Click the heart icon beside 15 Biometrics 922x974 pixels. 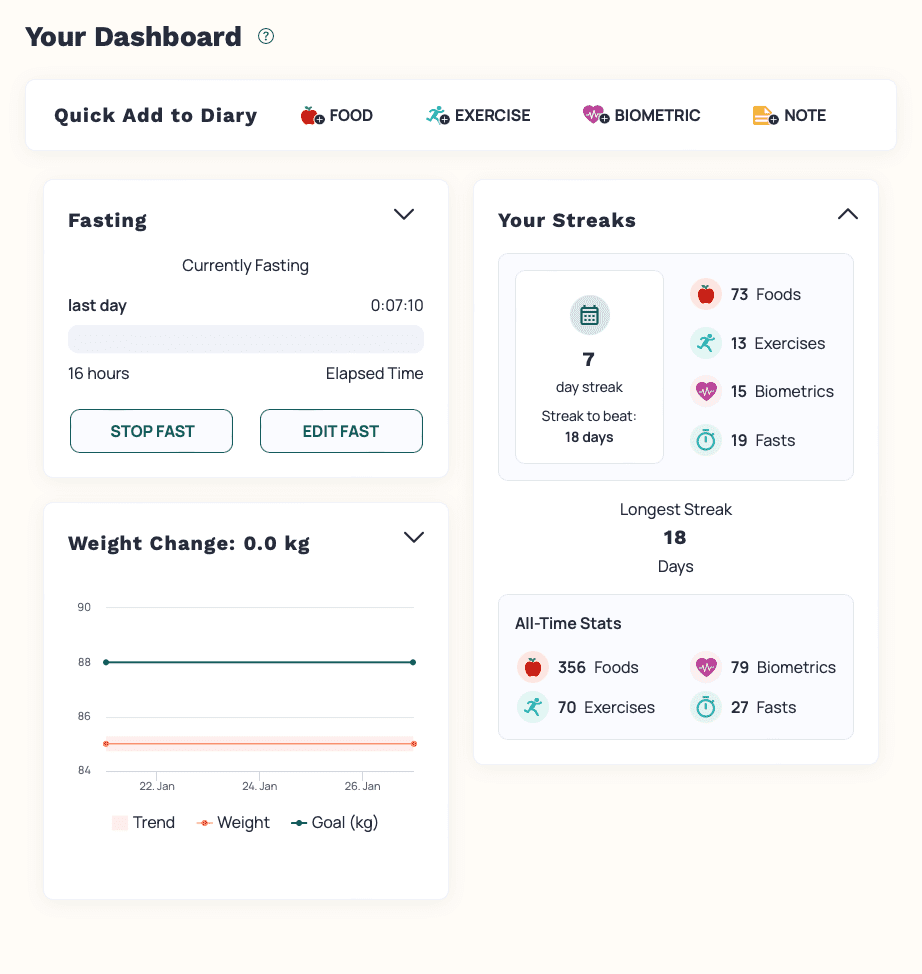(706, 391)
